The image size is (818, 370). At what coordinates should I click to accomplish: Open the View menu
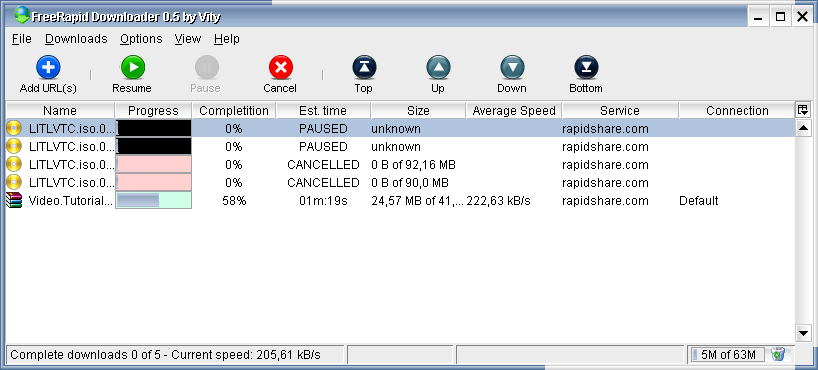point(188,39)
